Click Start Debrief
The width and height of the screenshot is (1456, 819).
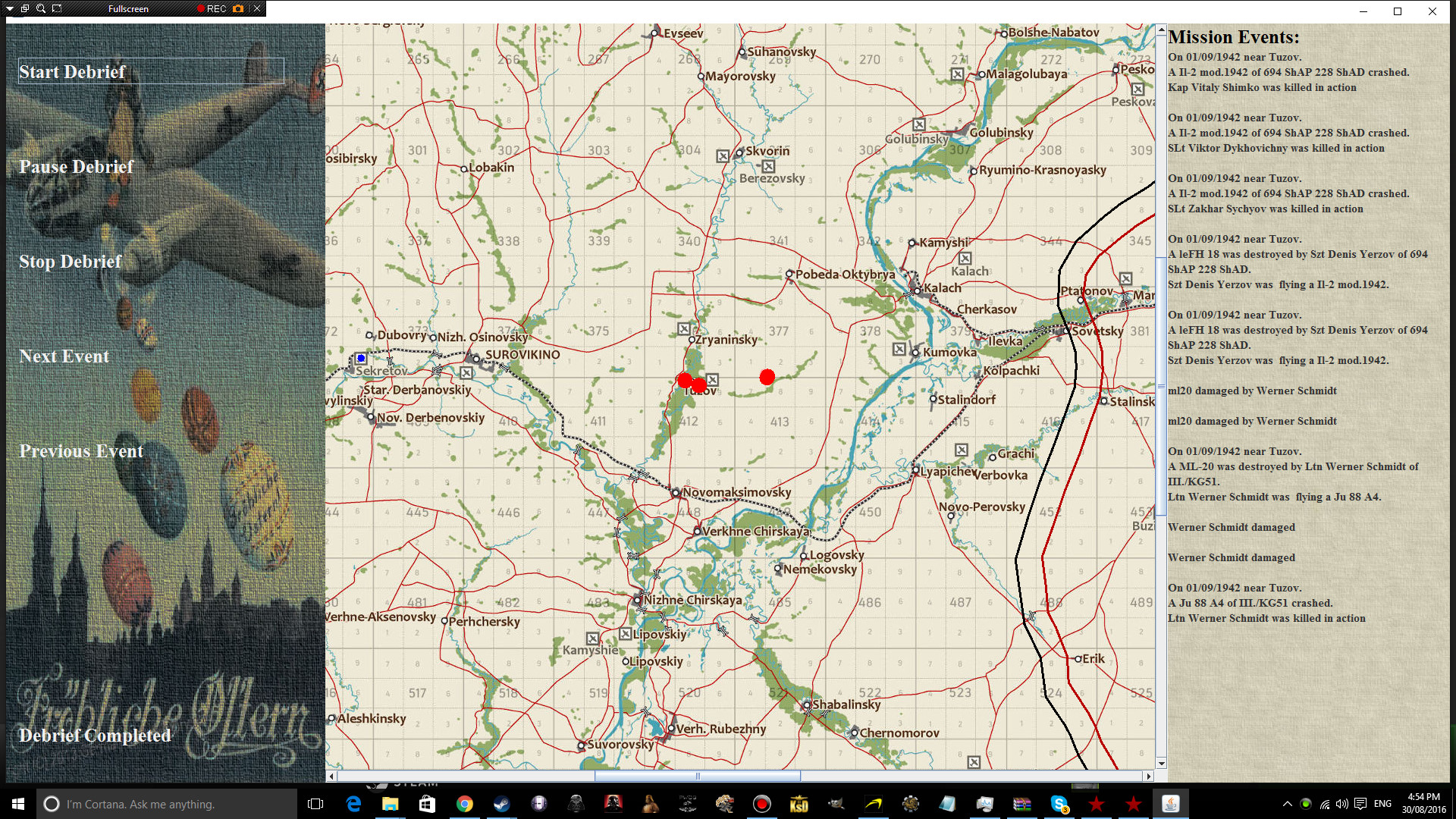(72, 71)
